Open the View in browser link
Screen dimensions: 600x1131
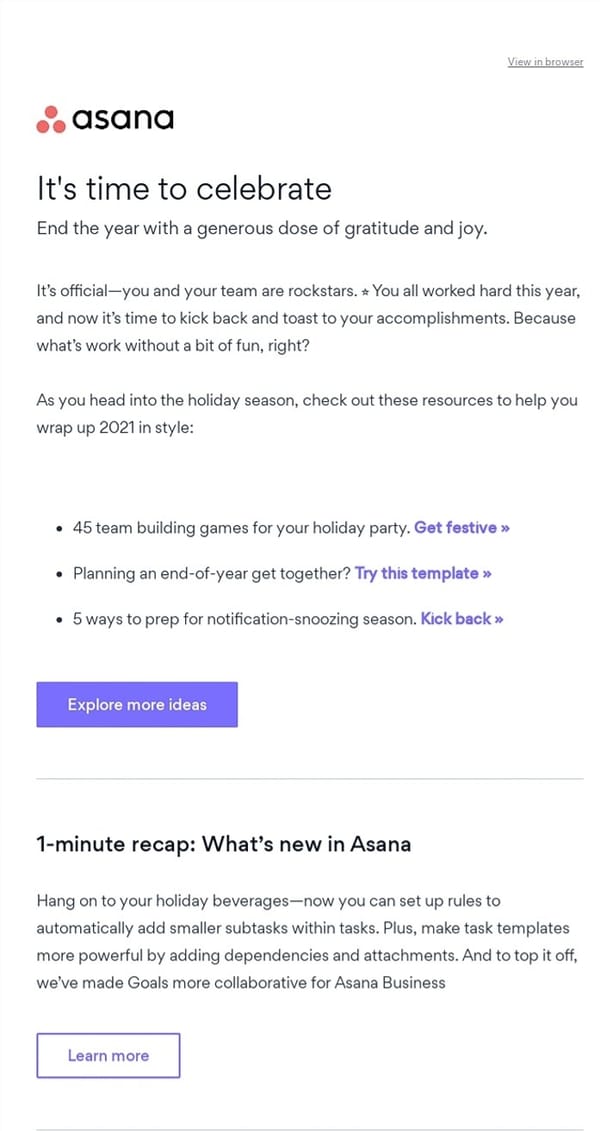(x=545, y=61)
